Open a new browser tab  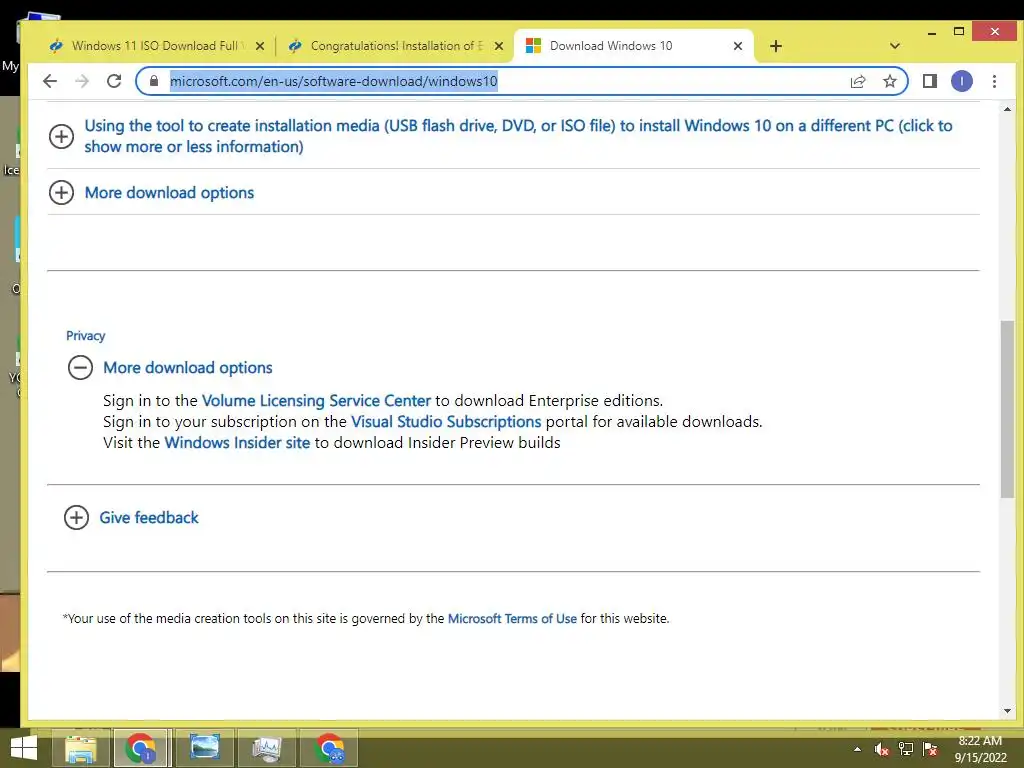coord(776,46)
